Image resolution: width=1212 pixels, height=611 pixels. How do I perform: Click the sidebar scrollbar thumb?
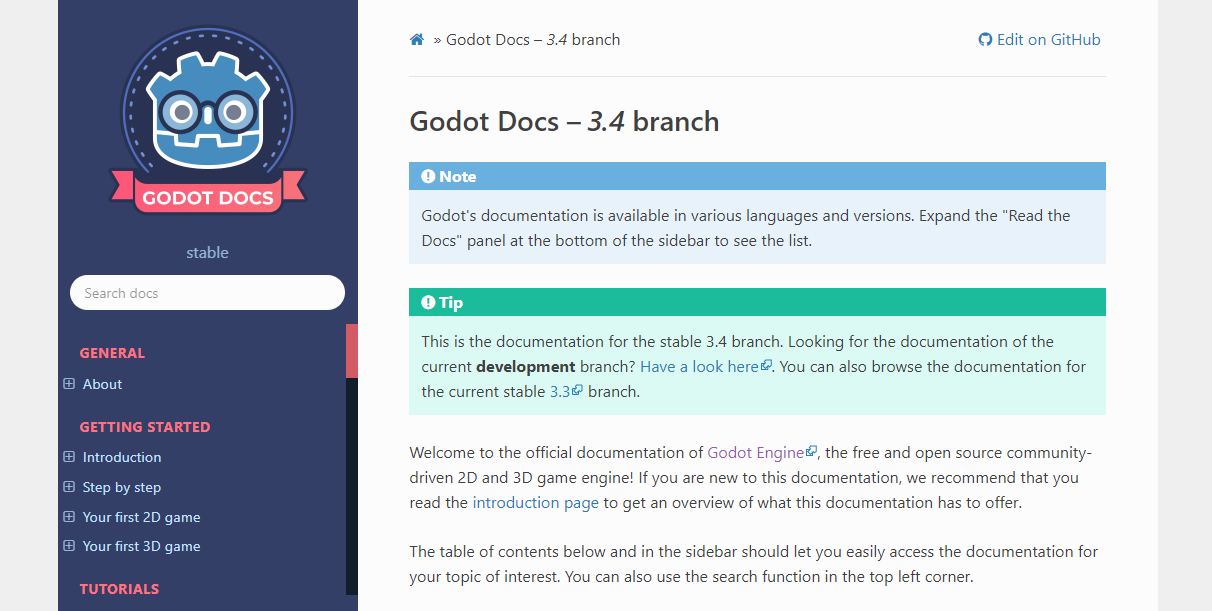click(x=352, y=351)
